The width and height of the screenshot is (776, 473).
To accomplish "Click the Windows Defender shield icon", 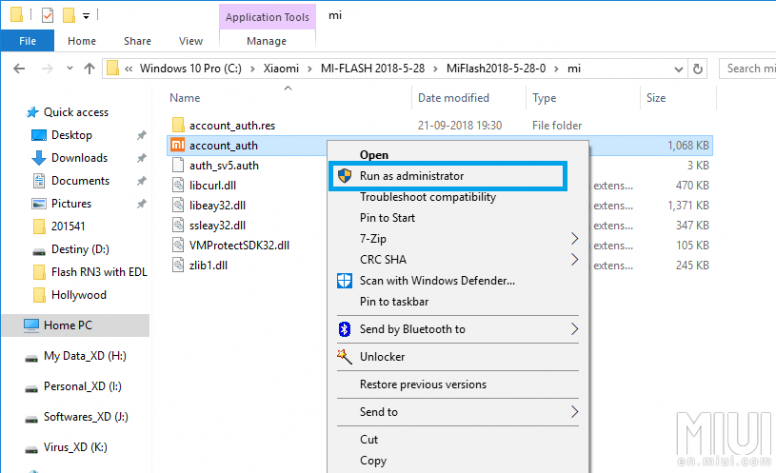I will click(344, 281).
